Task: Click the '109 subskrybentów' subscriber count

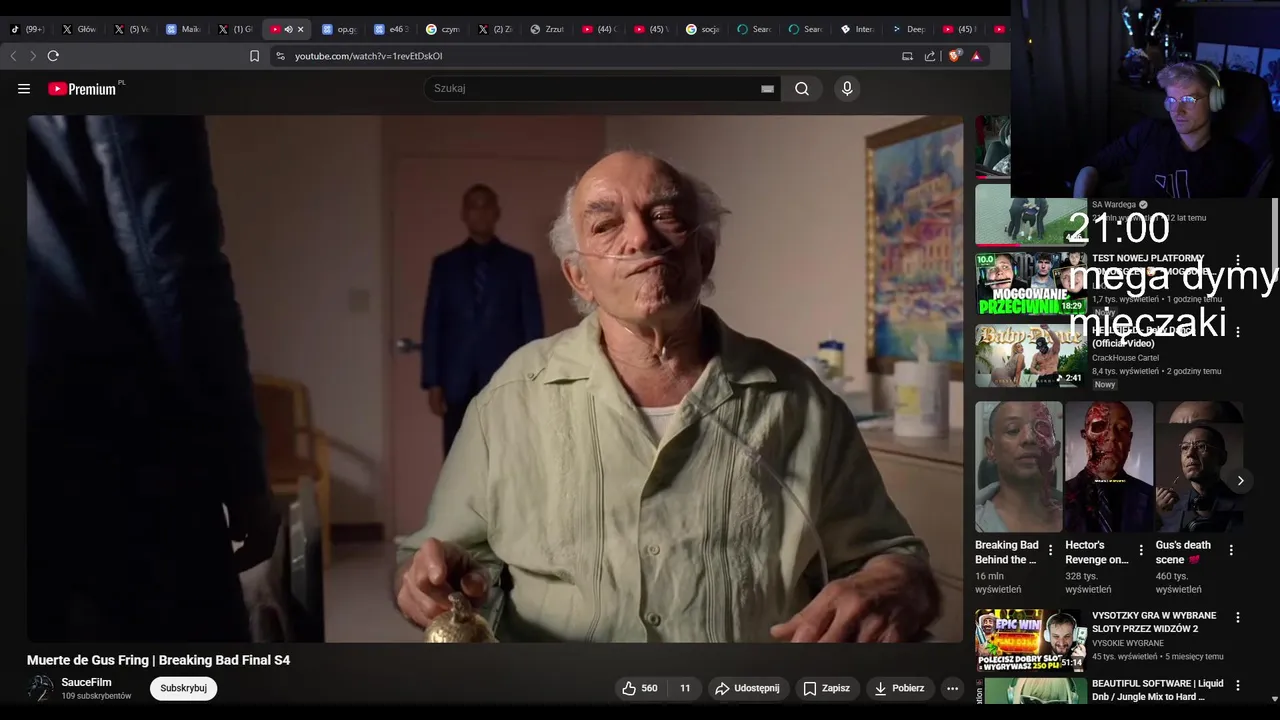Action: click(96, 696)
